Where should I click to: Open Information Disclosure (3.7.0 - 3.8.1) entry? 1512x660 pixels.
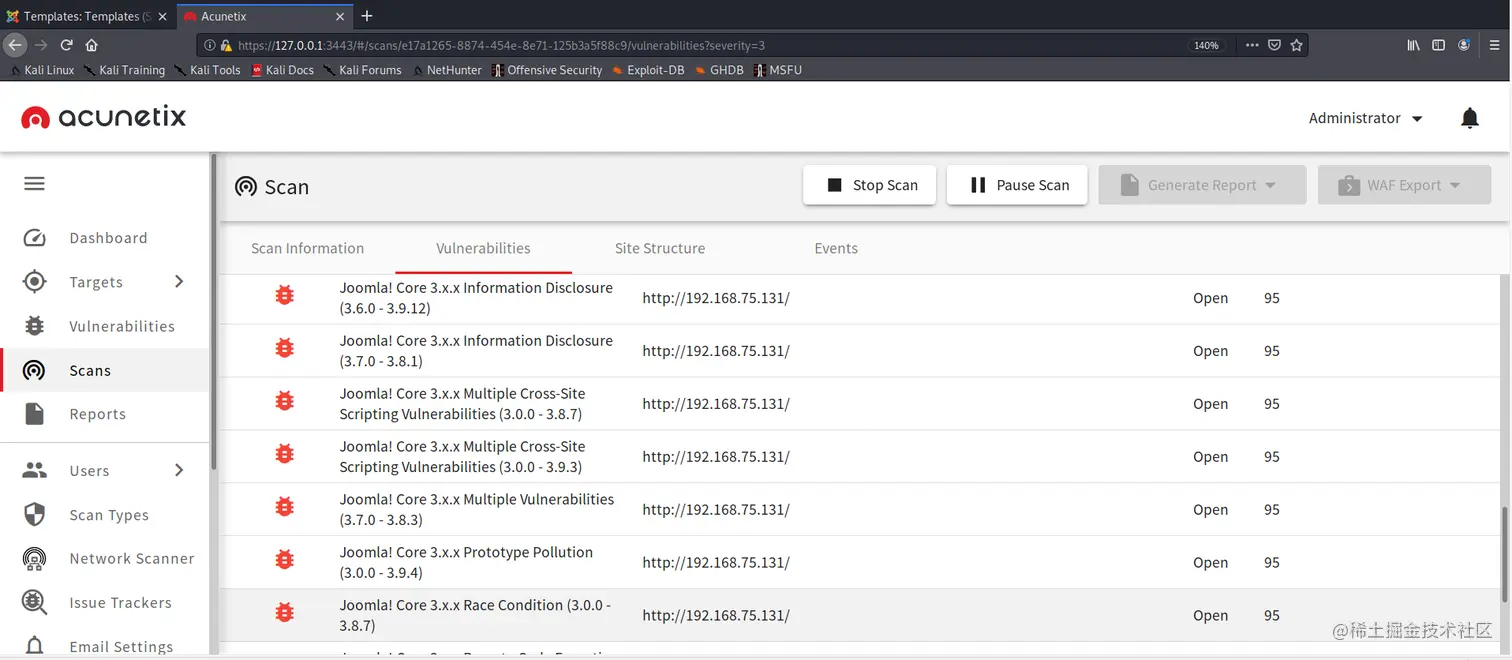click(x=476, y=350)
